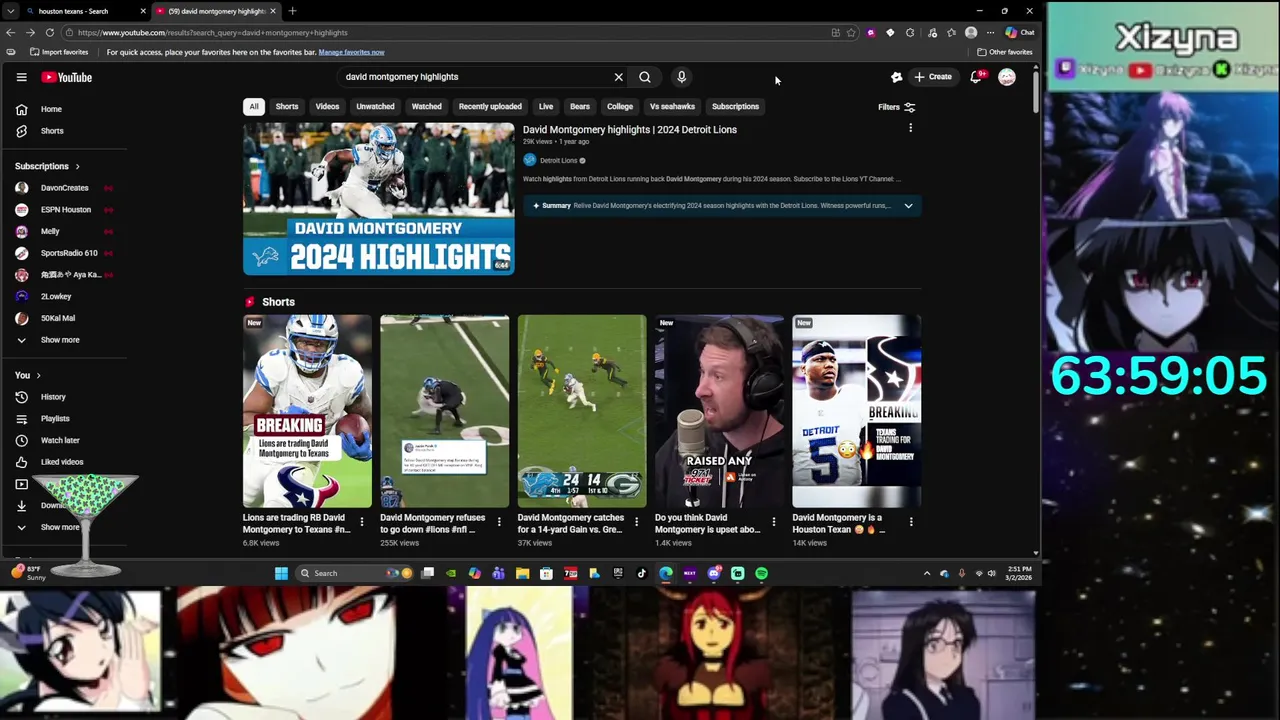Click the Create button

[932, 77]
